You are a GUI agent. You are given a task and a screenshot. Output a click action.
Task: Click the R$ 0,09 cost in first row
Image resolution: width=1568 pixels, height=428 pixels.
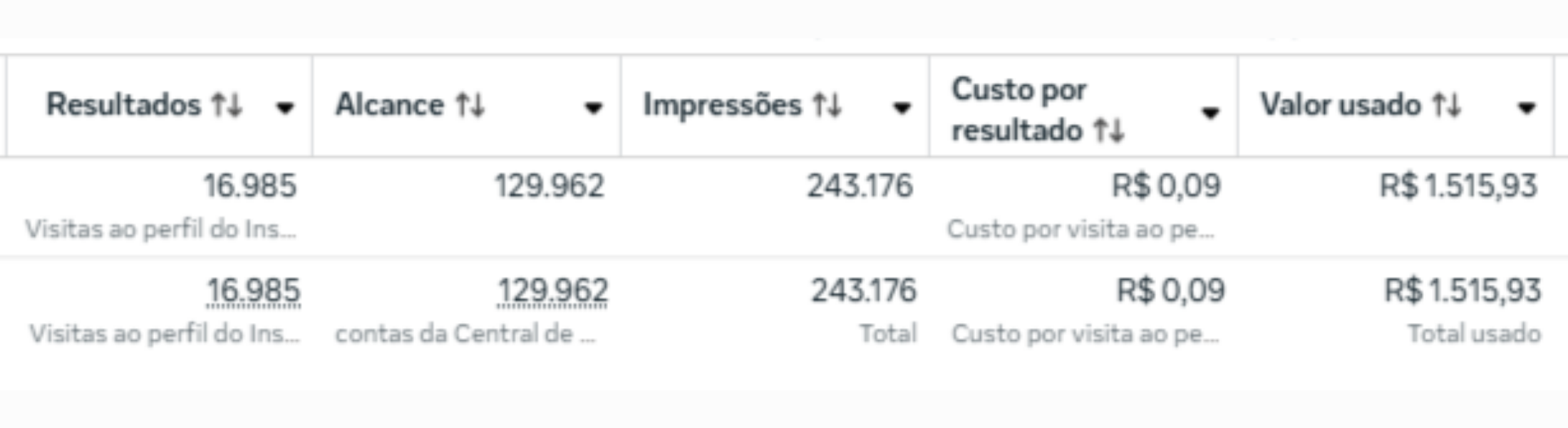tap(1166, 186)
